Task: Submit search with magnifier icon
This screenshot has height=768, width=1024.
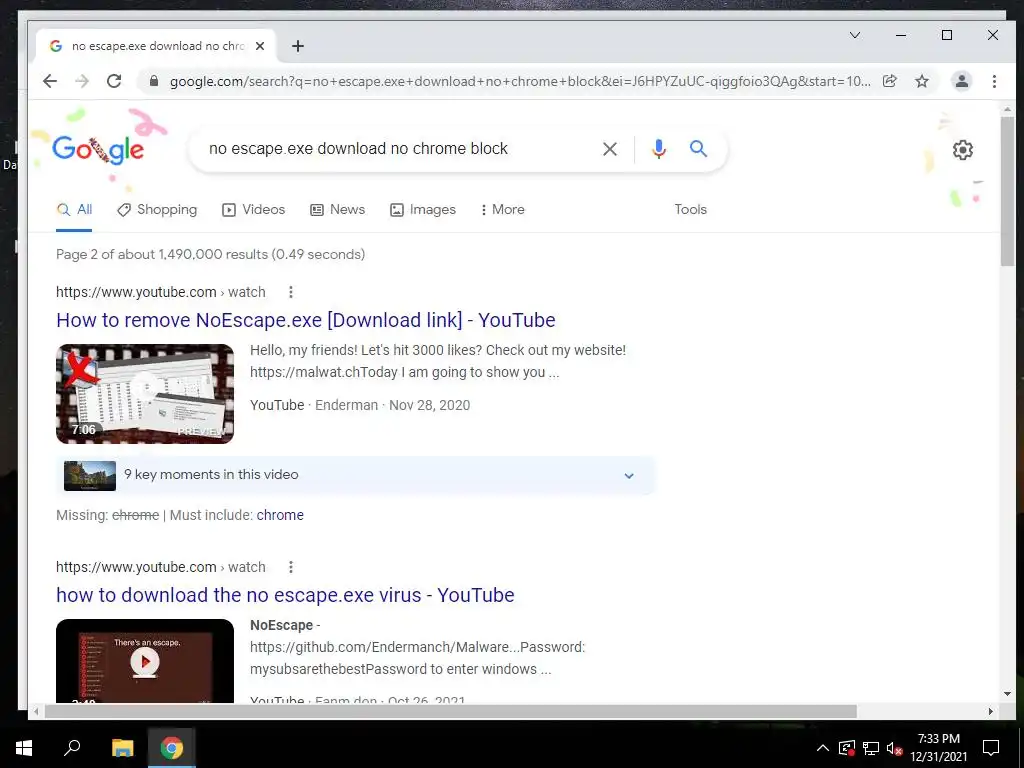Action: point(698,149)
